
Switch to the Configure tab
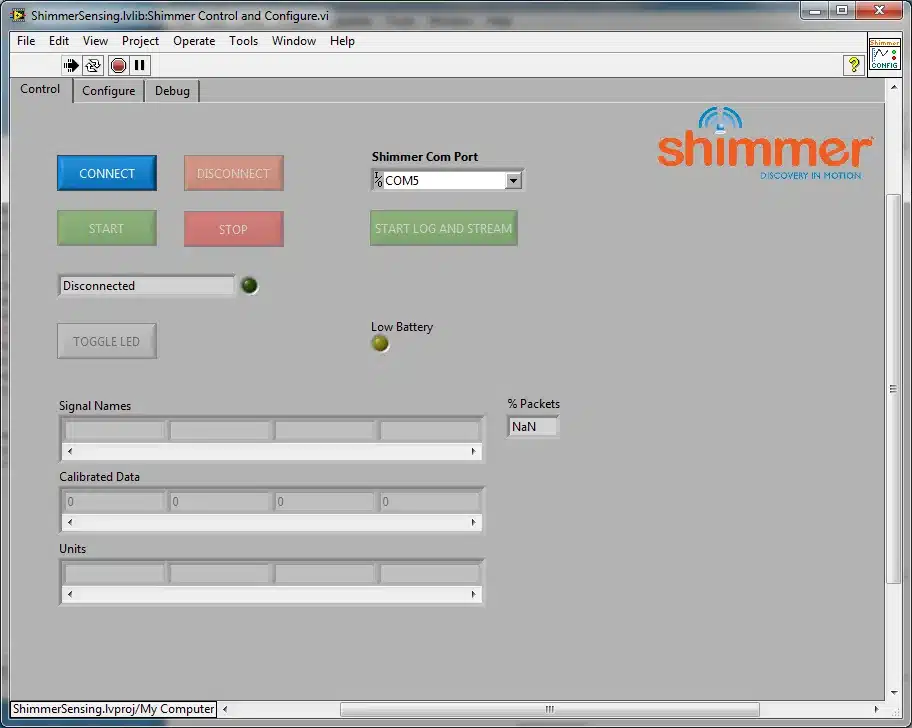pos(108,91)
